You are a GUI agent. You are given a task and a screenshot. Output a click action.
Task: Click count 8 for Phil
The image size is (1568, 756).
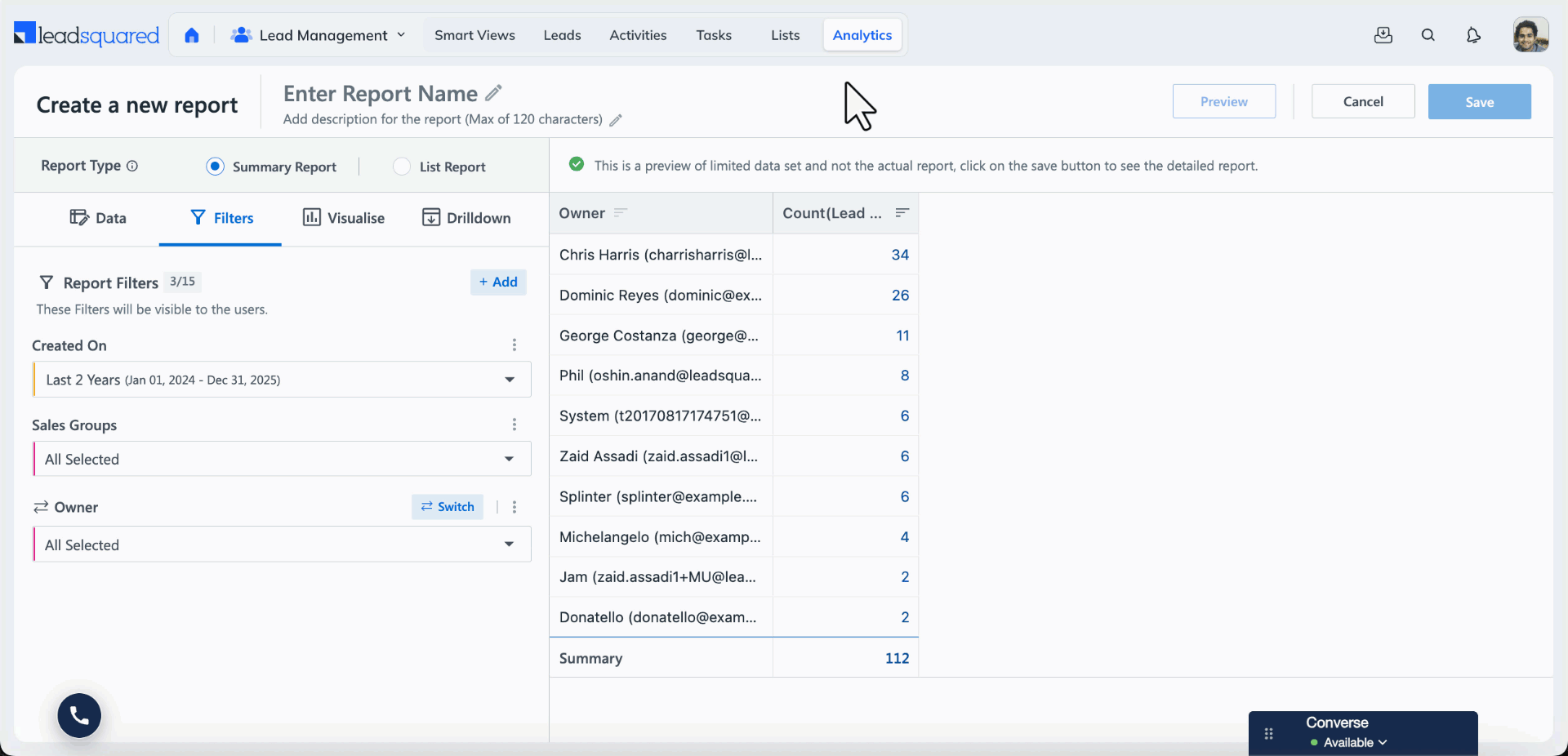click(x=905, y=376)
